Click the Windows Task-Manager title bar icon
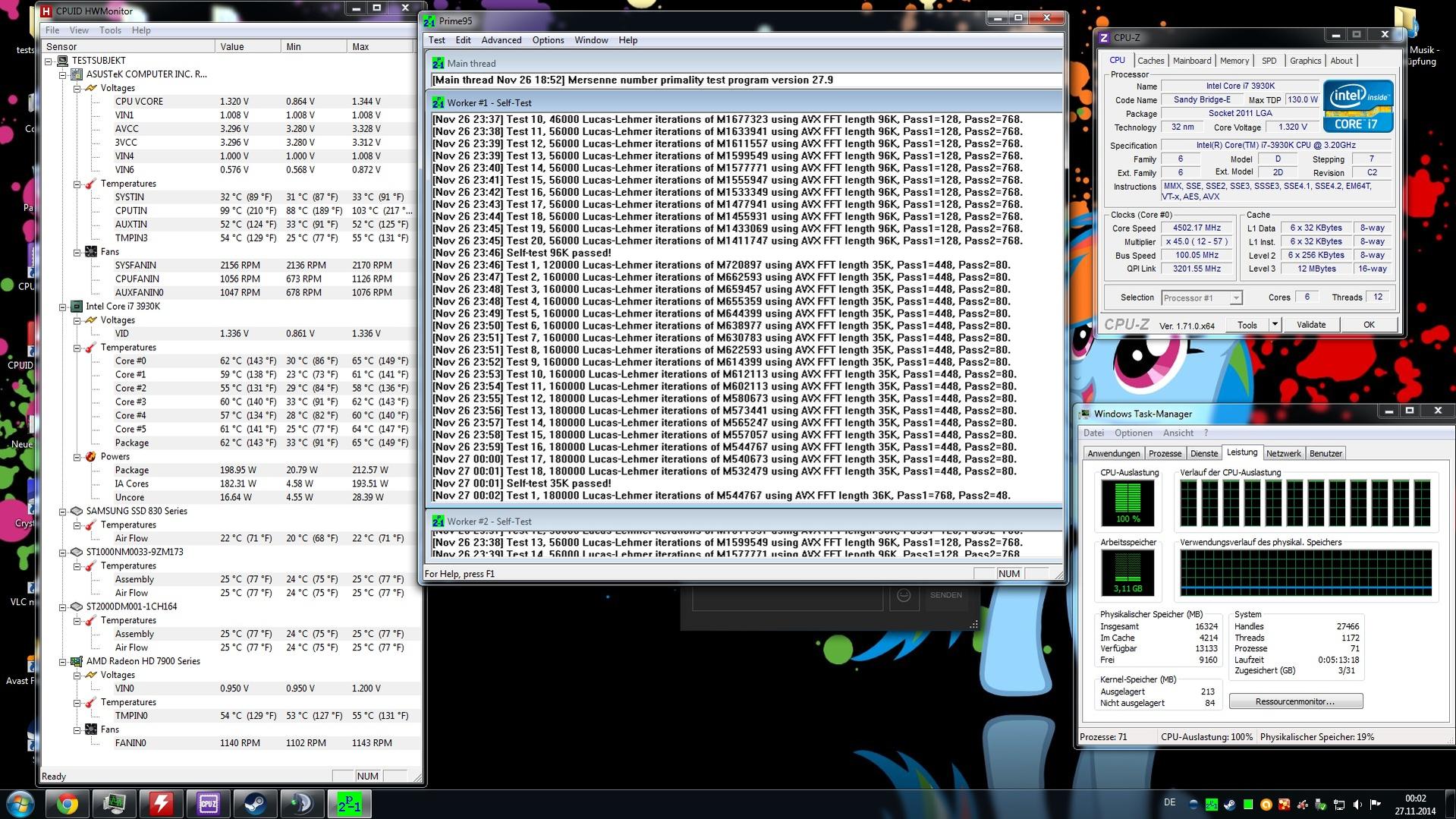 [x=1085, y=414]
